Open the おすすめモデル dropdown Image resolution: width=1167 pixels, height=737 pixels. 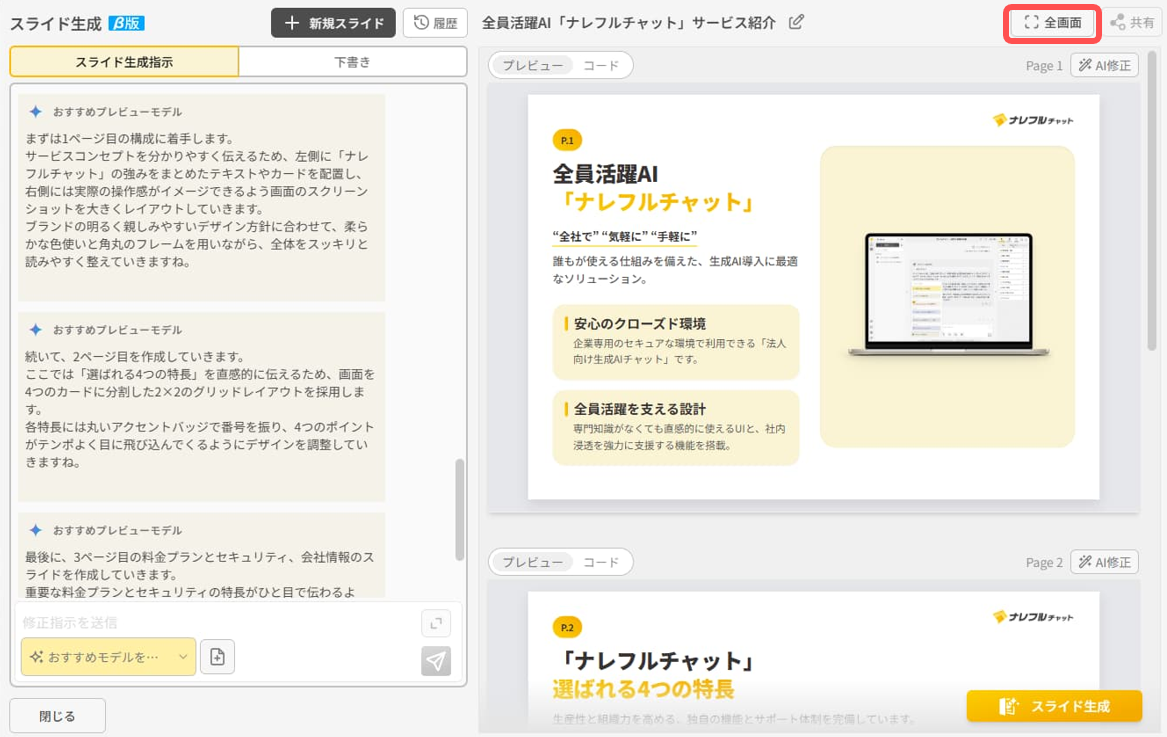click(x=109, y=657)
